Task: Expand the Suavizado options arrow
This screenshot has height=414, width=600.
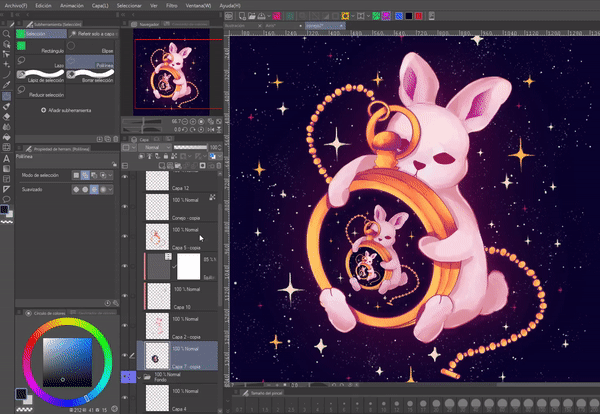Action: point(110,189)
